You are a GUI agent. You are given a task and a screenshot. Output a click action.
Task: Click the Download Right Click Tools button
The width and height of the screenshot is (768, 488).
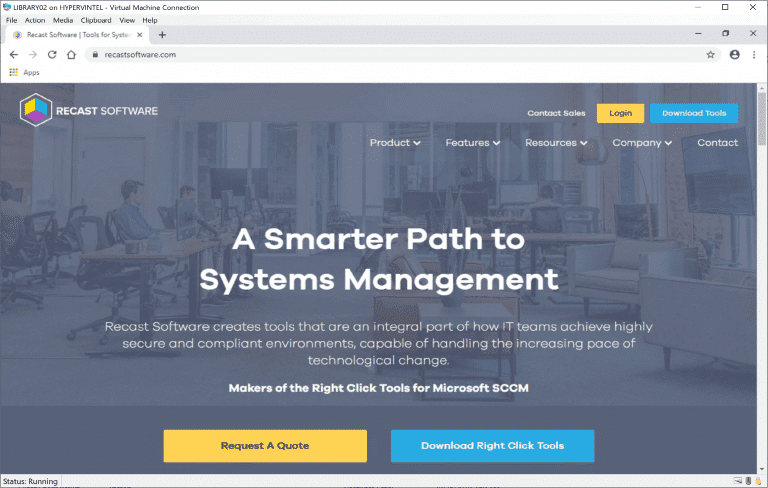(x=492, y=445)
